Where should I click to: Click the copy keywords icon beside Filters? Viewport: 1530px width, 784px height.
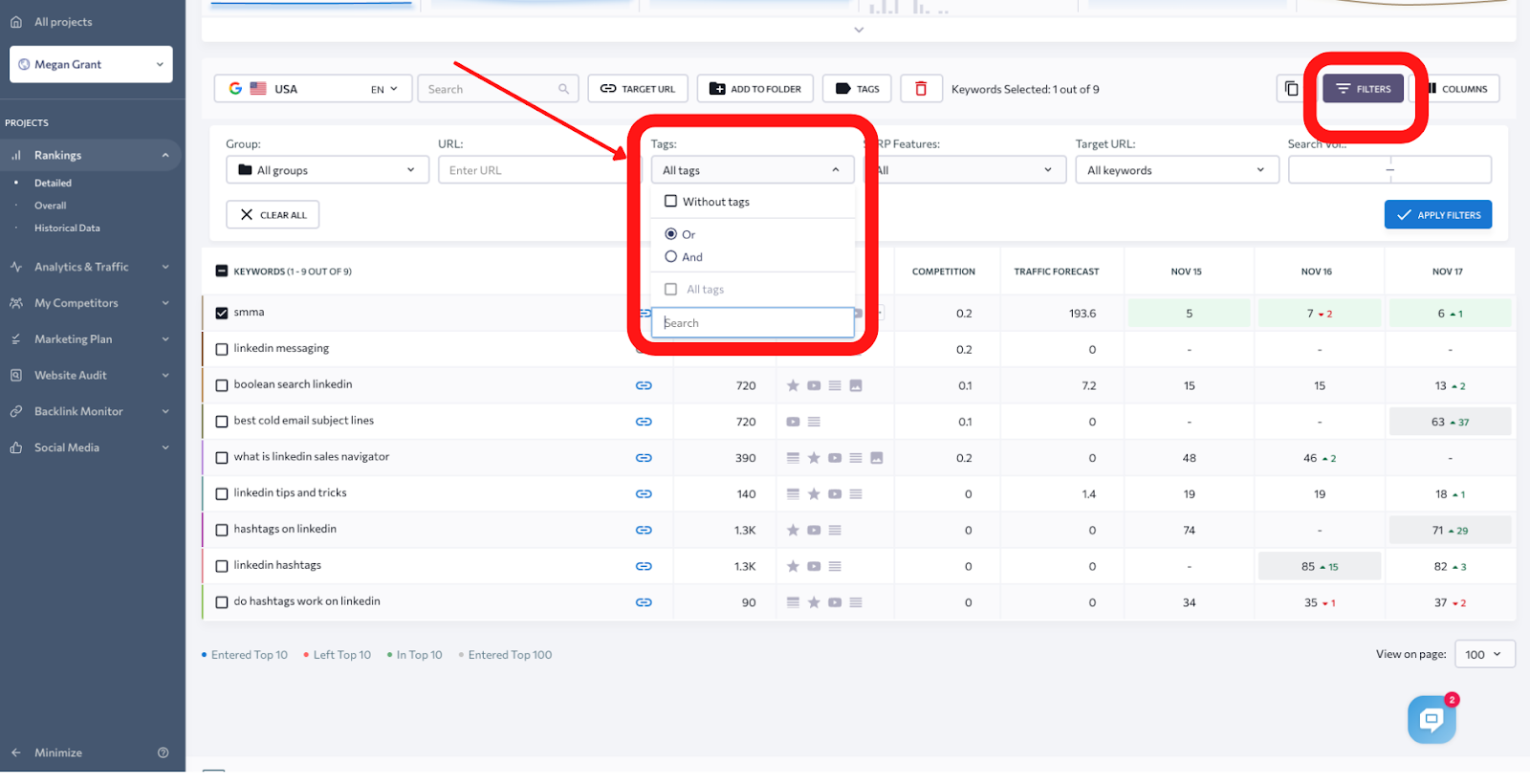pos(1291,89)
